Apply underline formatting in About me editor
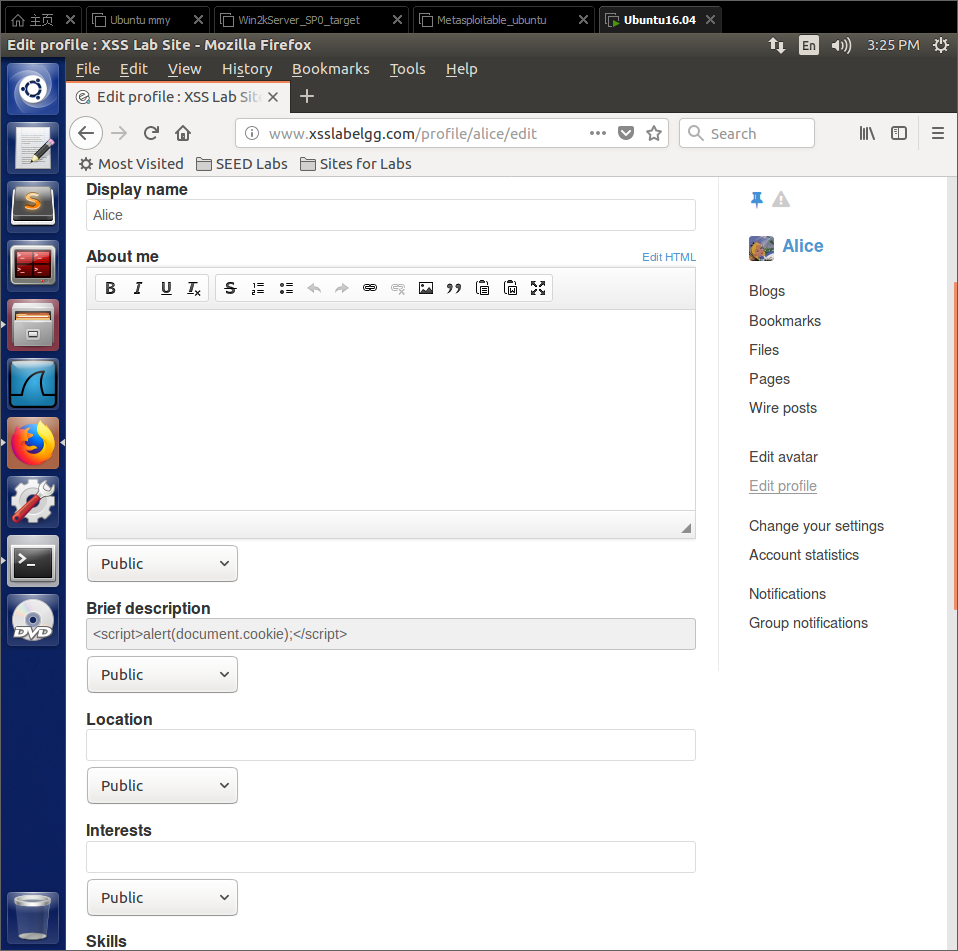This screenshot has height=951, width=958. click(x=166, y=288)
